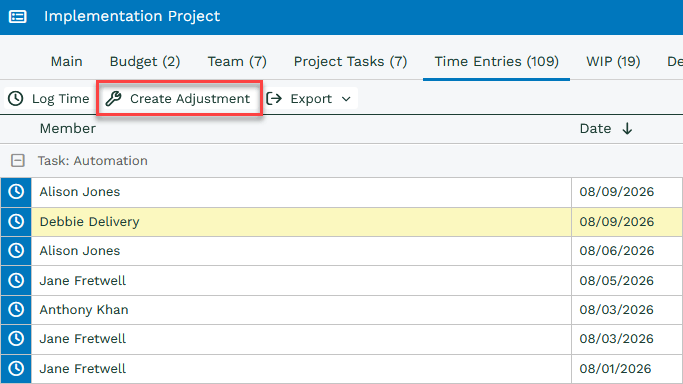Open the Main tab
683x384 pixels.
67,61
